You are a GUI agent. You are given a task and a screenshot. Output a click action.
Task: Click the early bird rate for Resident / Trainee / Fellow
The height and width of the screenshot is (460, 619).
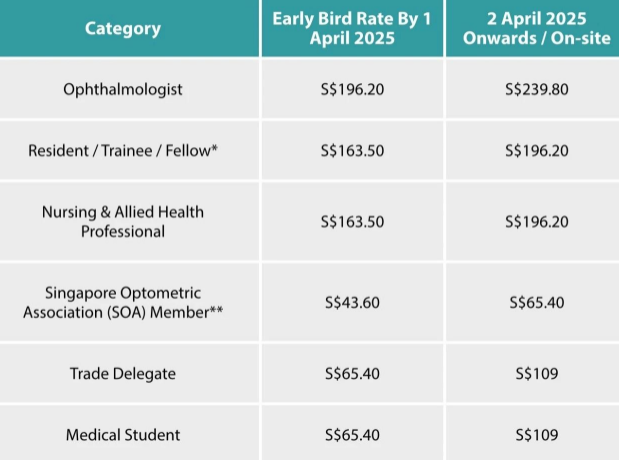tap(351, 150)
